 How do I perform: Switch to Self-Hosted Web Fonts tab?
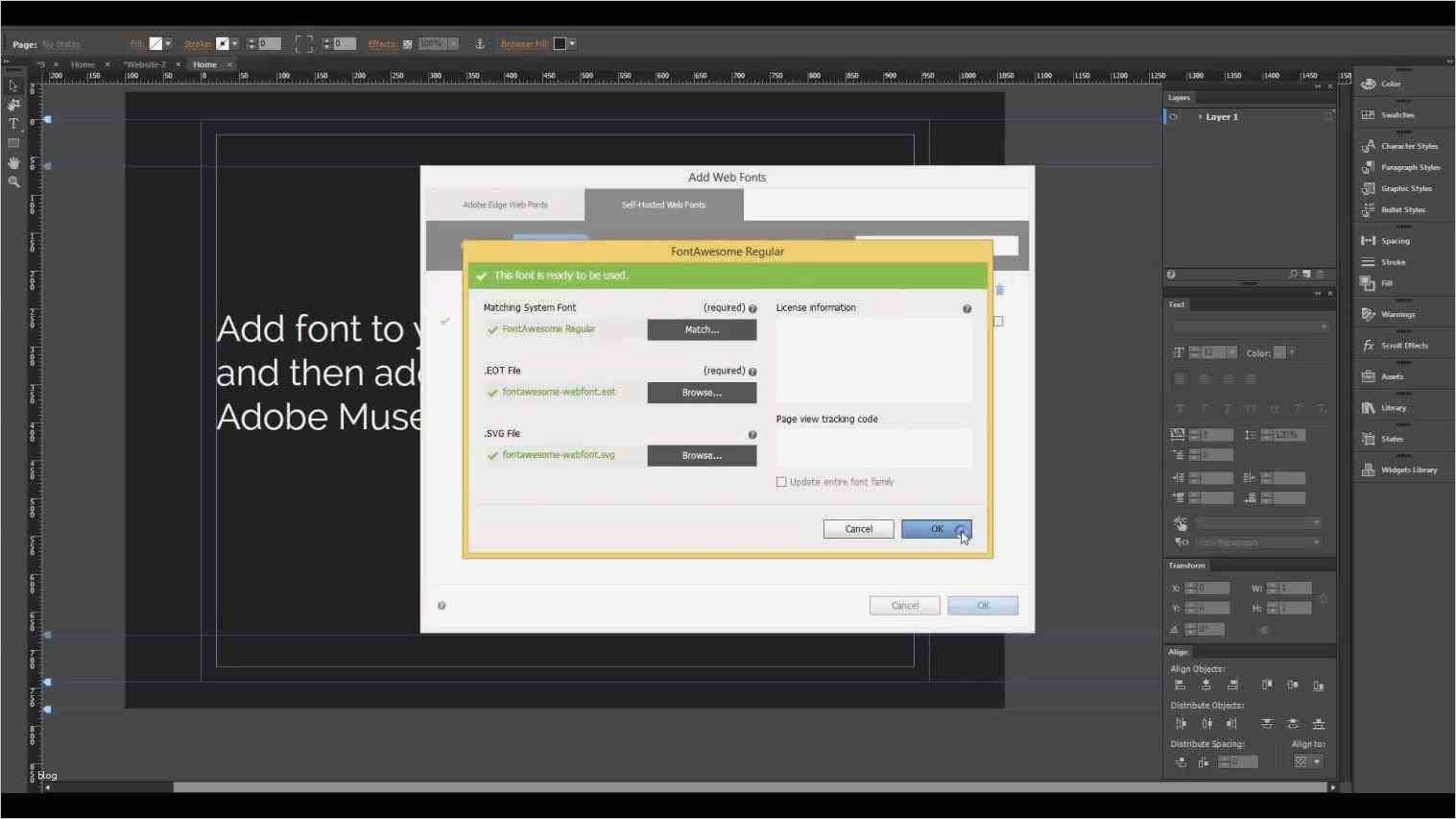coord(663,205)
